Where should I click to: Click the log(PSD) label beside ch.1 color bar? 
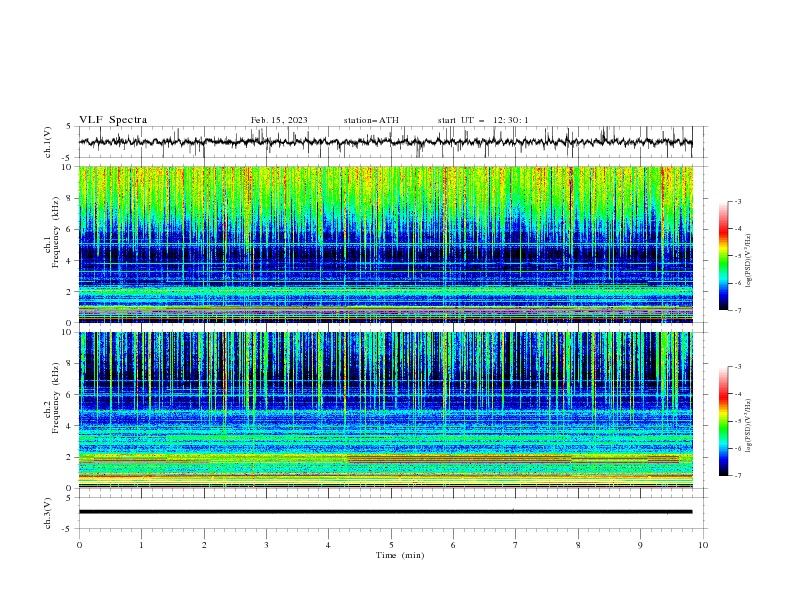pyautogui.click(x=749, y=261)
